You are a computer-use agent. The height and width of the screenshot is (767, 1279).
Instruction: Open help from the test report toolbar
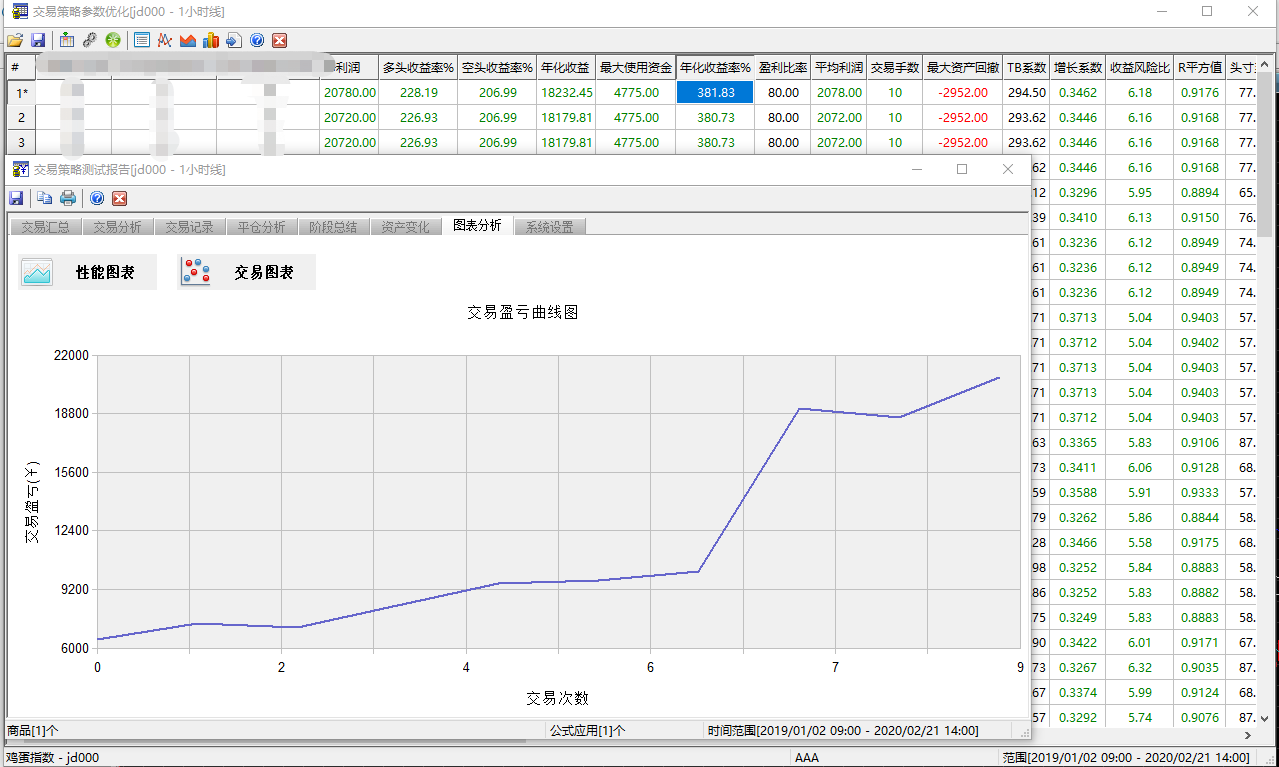(97, 198)
